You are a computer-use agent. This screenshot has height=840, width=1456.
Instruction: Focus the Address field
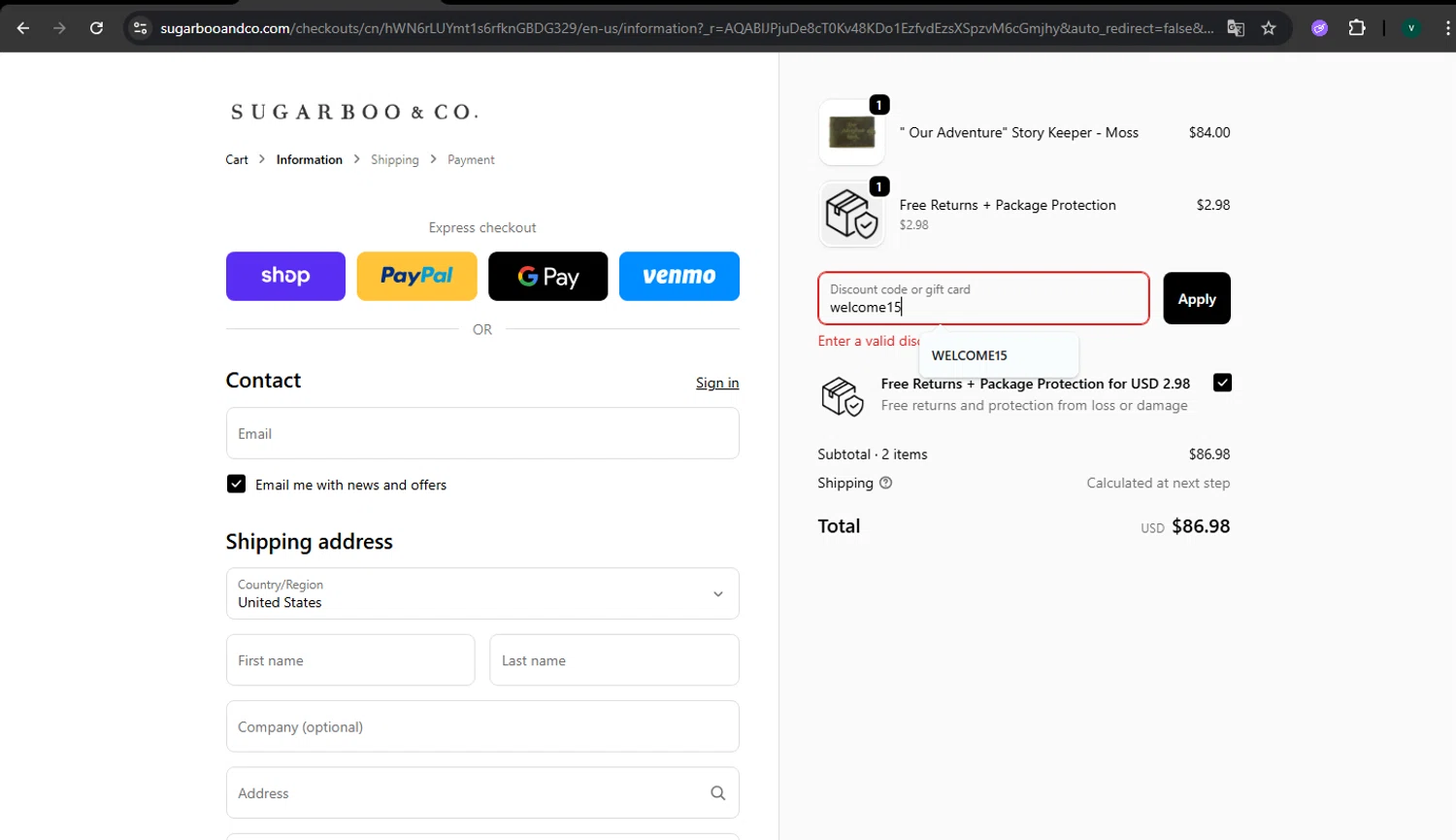(482, 793)
